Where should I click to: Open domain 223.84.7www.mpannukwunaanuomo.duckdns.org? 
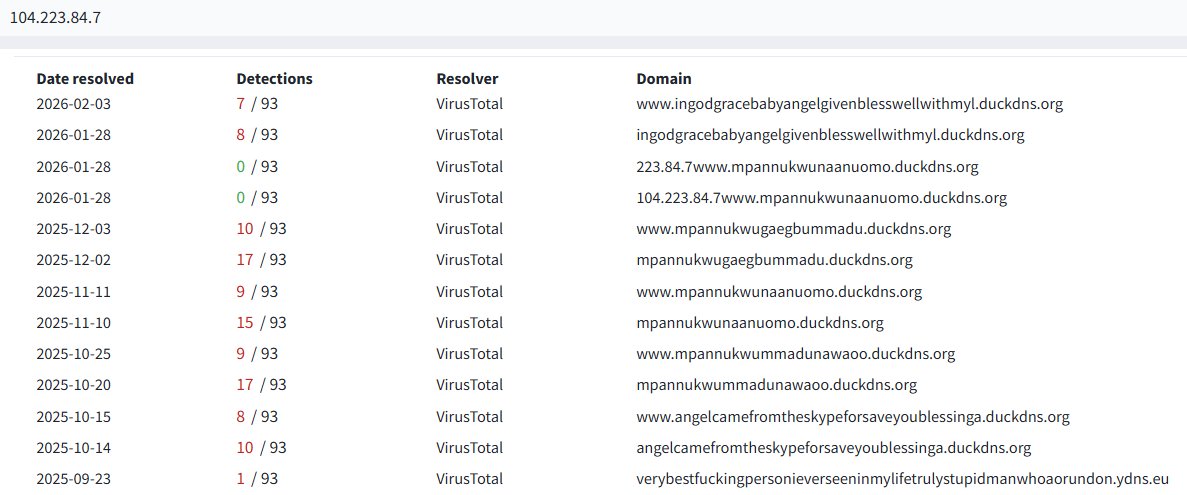807,167
